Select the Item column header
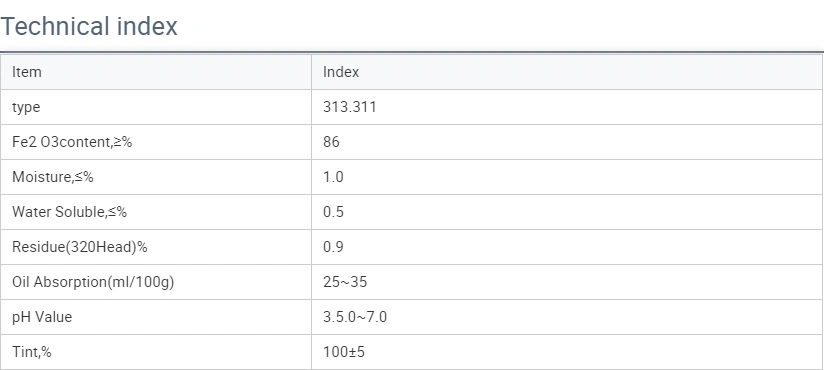Viewport: 824px width, 370px height. [27, 72]
